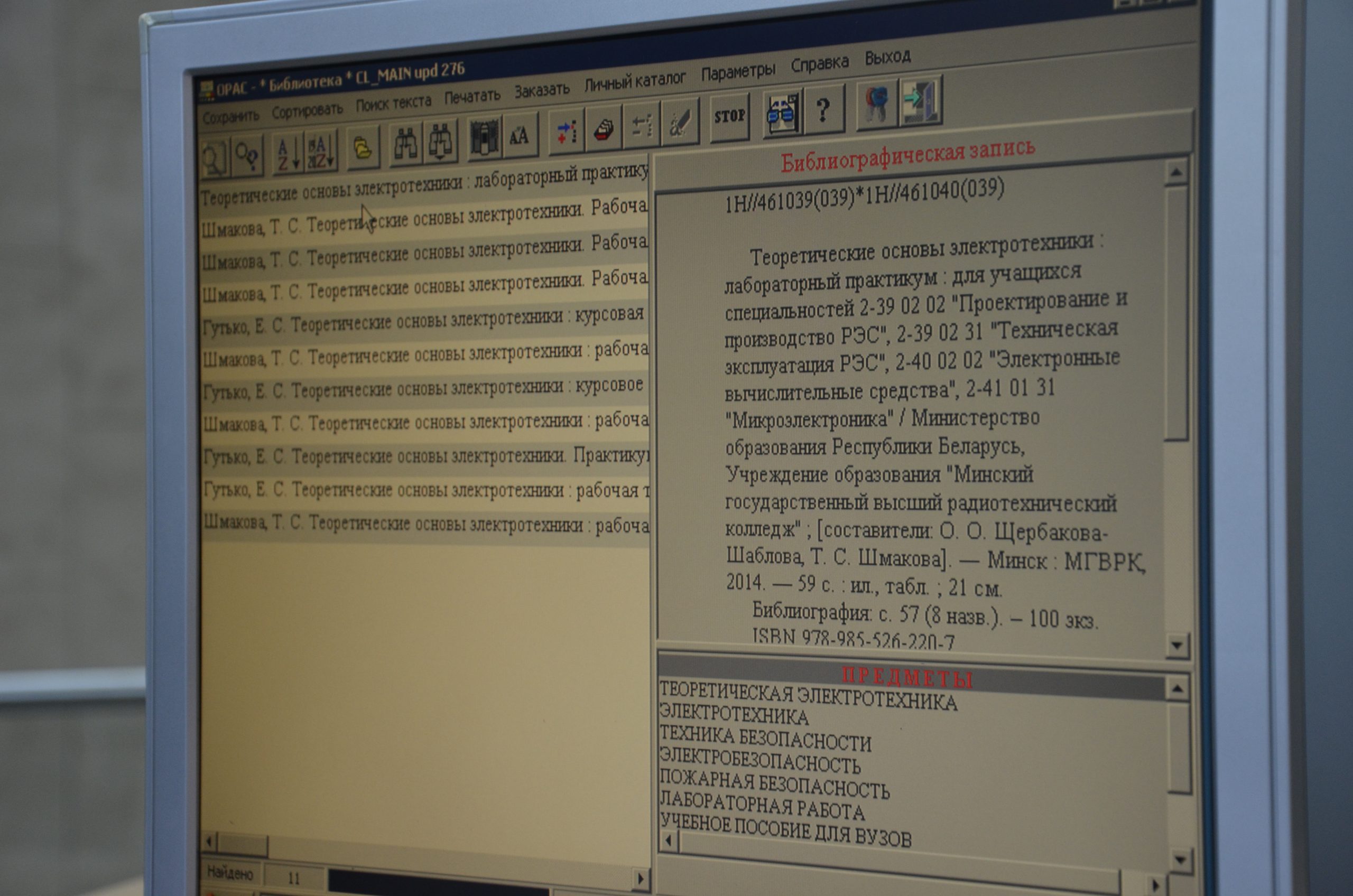Click bibliographic record scrollbar down arrow
The height and width of the screenshot is (896, 1353).
coord(1177,646)
